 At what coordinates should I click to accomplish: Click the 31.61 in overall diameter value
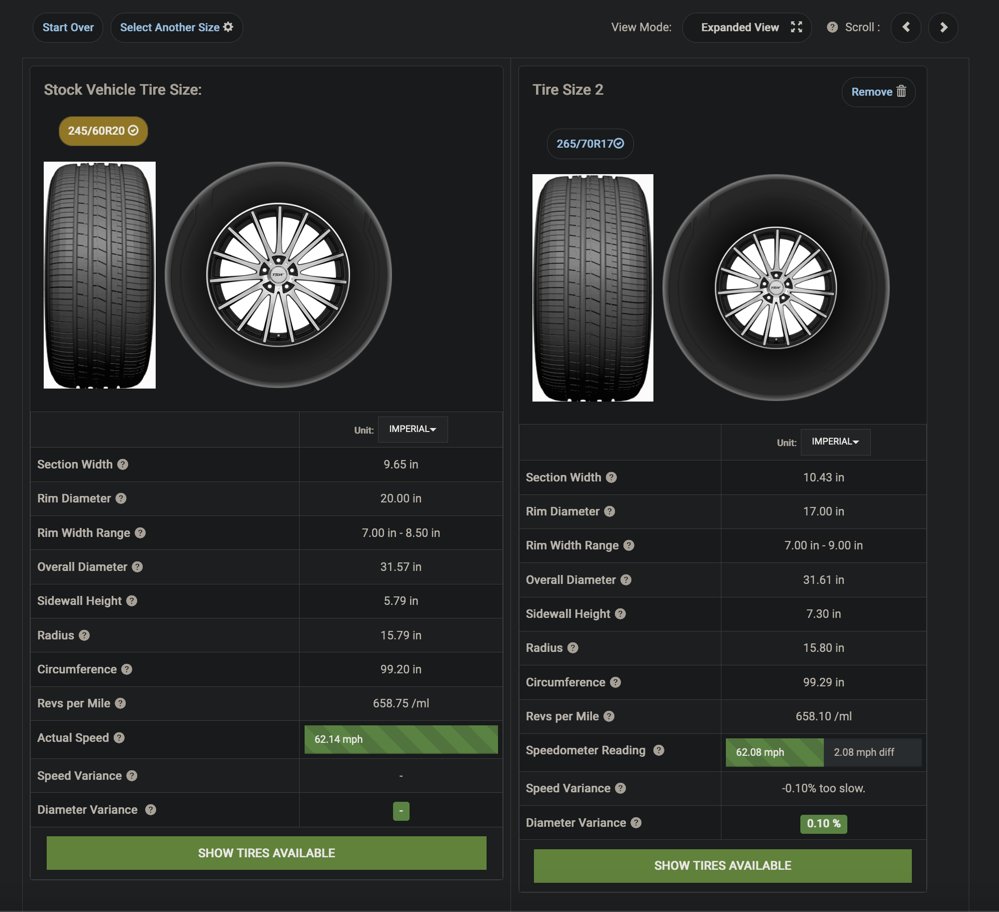(x=824, y=580)
